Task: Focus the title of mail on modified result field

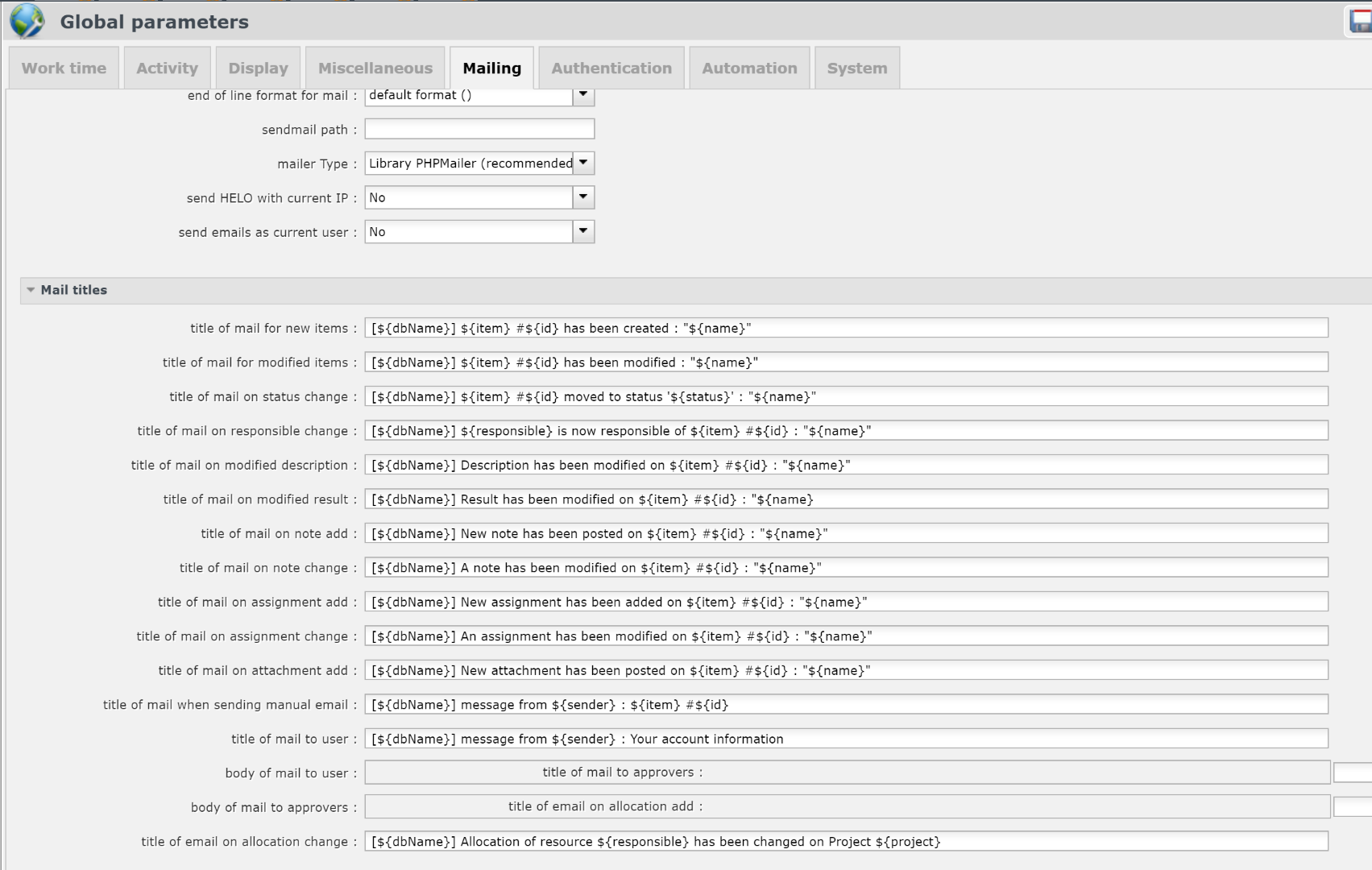Action: [x=846, y=499]
